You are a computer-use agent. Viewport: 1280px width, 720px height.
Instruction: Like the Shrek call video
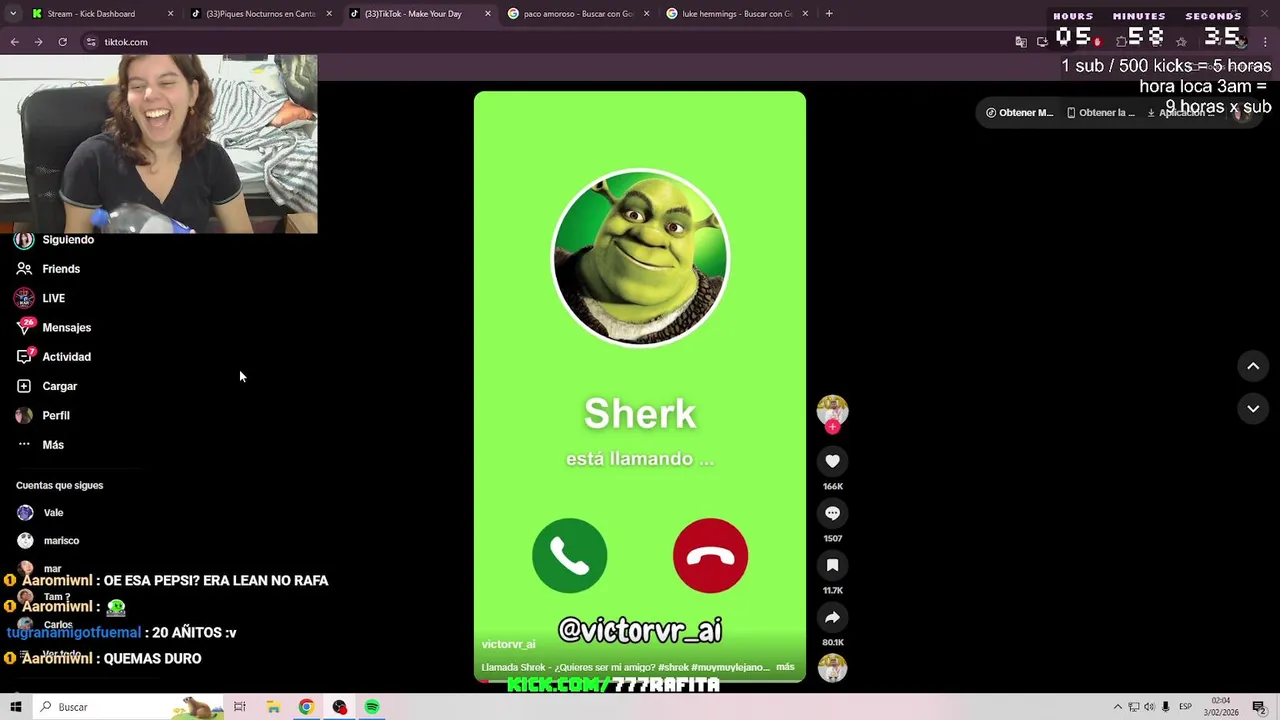[832, 461]
